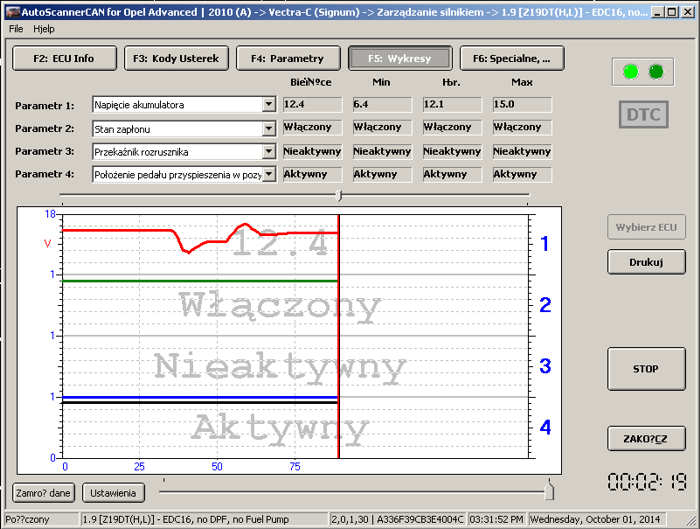
Task: Open the Parametr 3 starter relay dropdown
Action: click(269, 151)
